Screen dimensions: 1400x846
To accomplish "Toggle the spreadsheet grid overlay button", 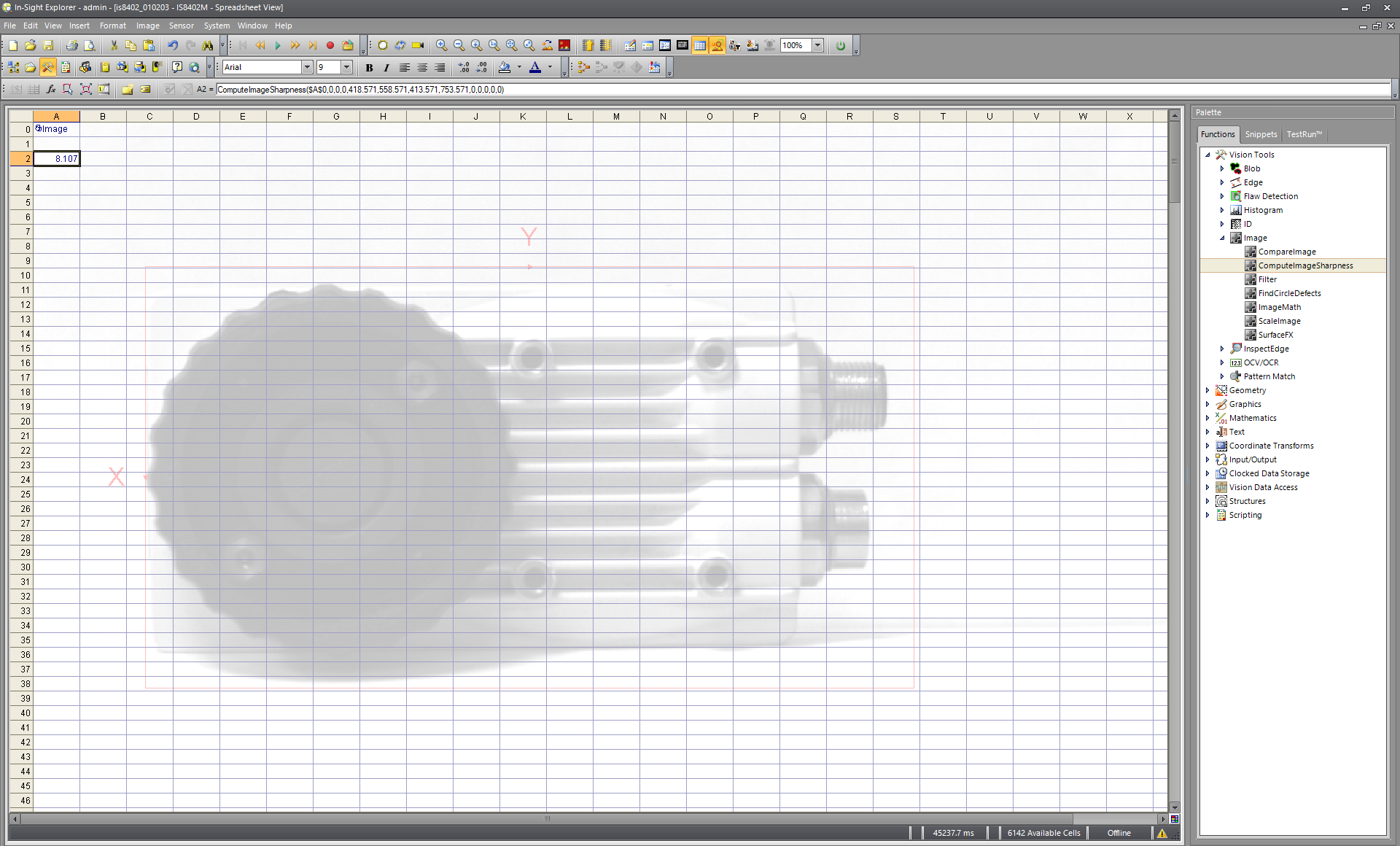I will coord(699,45).
